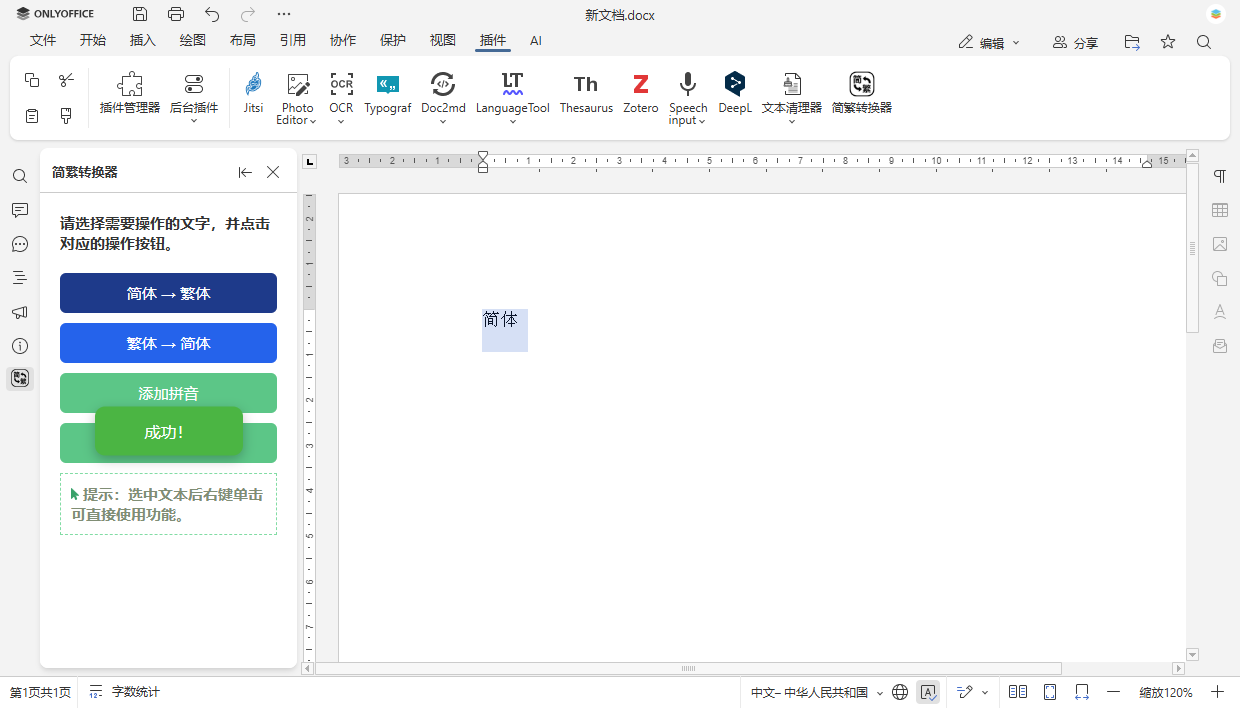Image resolution: width=1240 pixels, height=708 pixels.
Task: Expand the OCR plugin dropdown arrow
Action: click(x=341, y=121)
